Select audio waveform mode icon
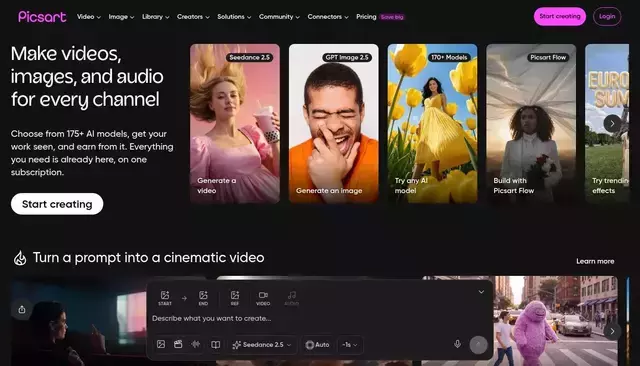Viewport: 640px width, 366px height. [196, 344]
